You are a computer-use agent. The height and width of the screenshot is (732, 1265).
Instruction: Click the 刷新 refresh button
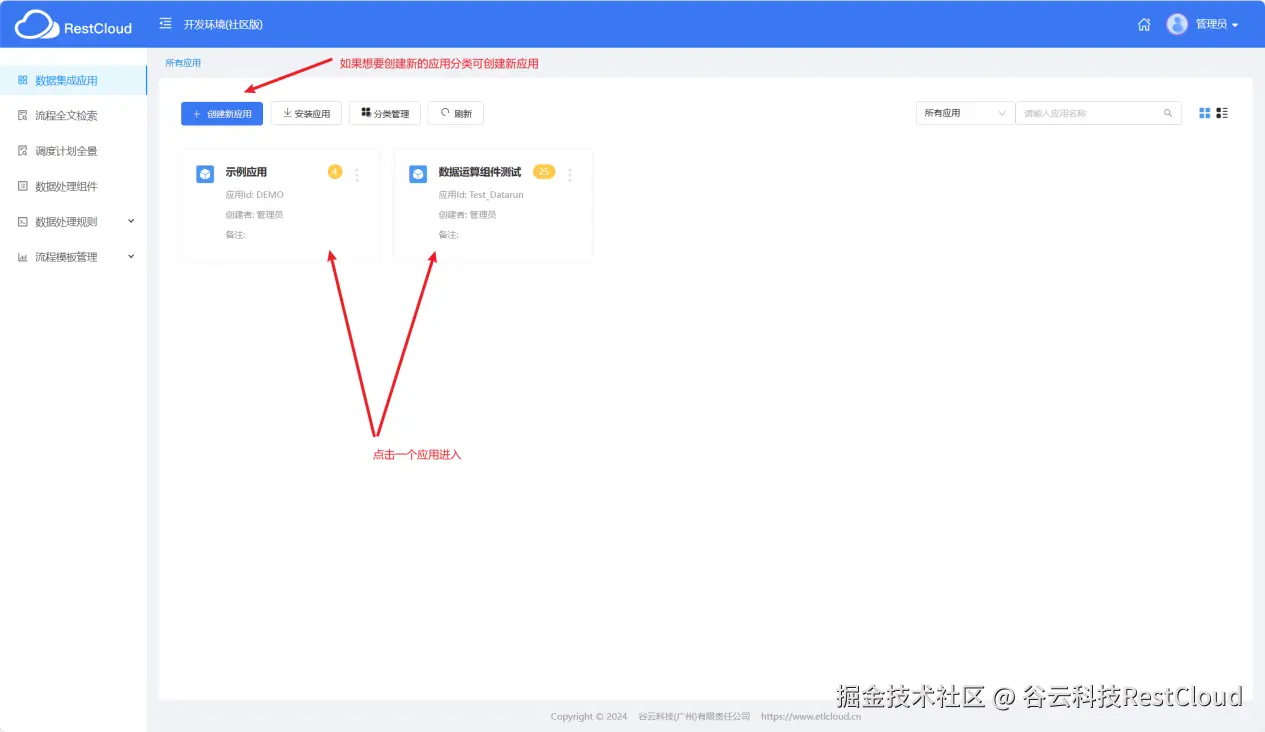point(456,113)
